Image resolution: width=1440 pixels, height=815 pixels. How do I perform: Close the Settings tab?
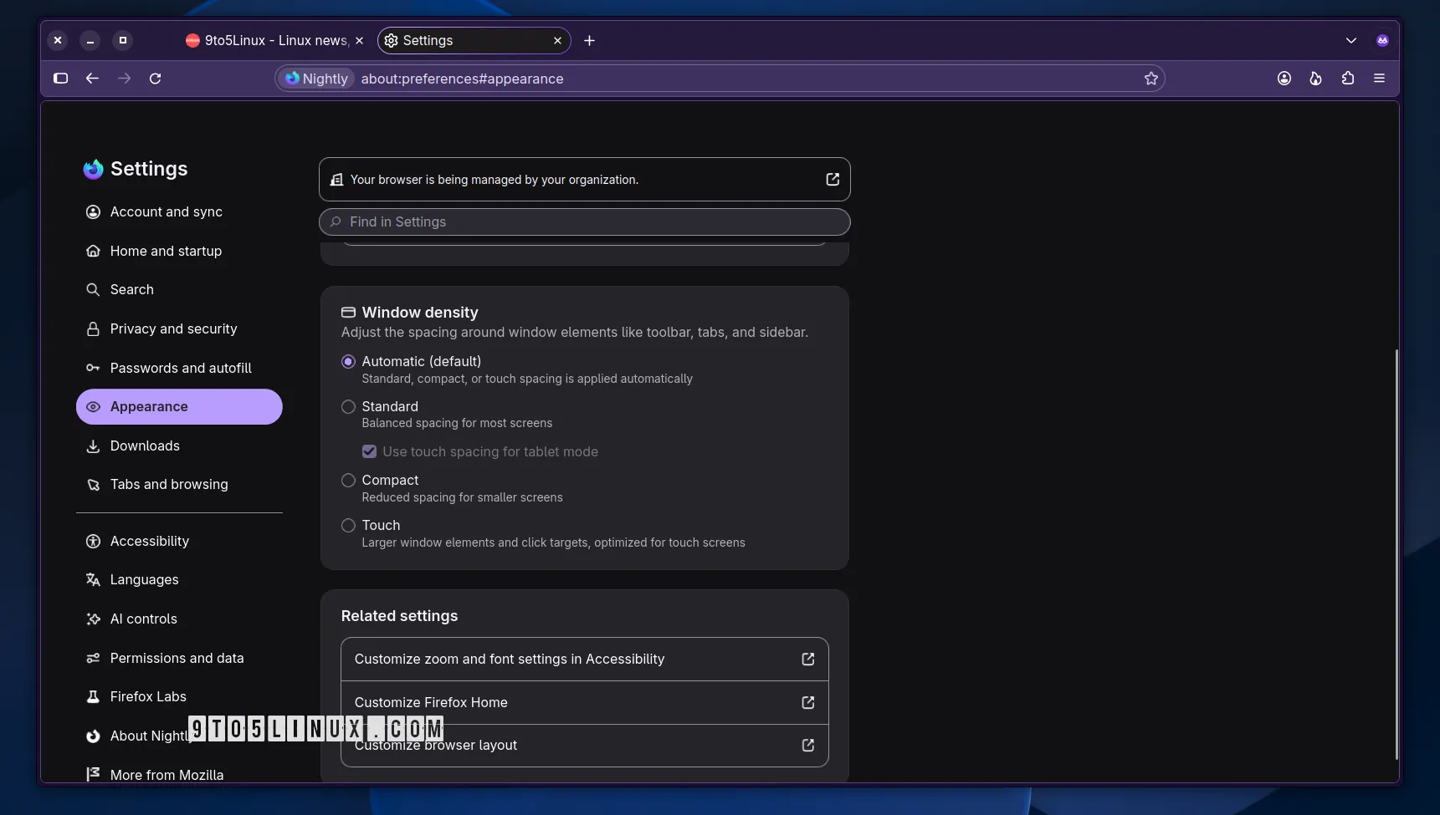557,40
